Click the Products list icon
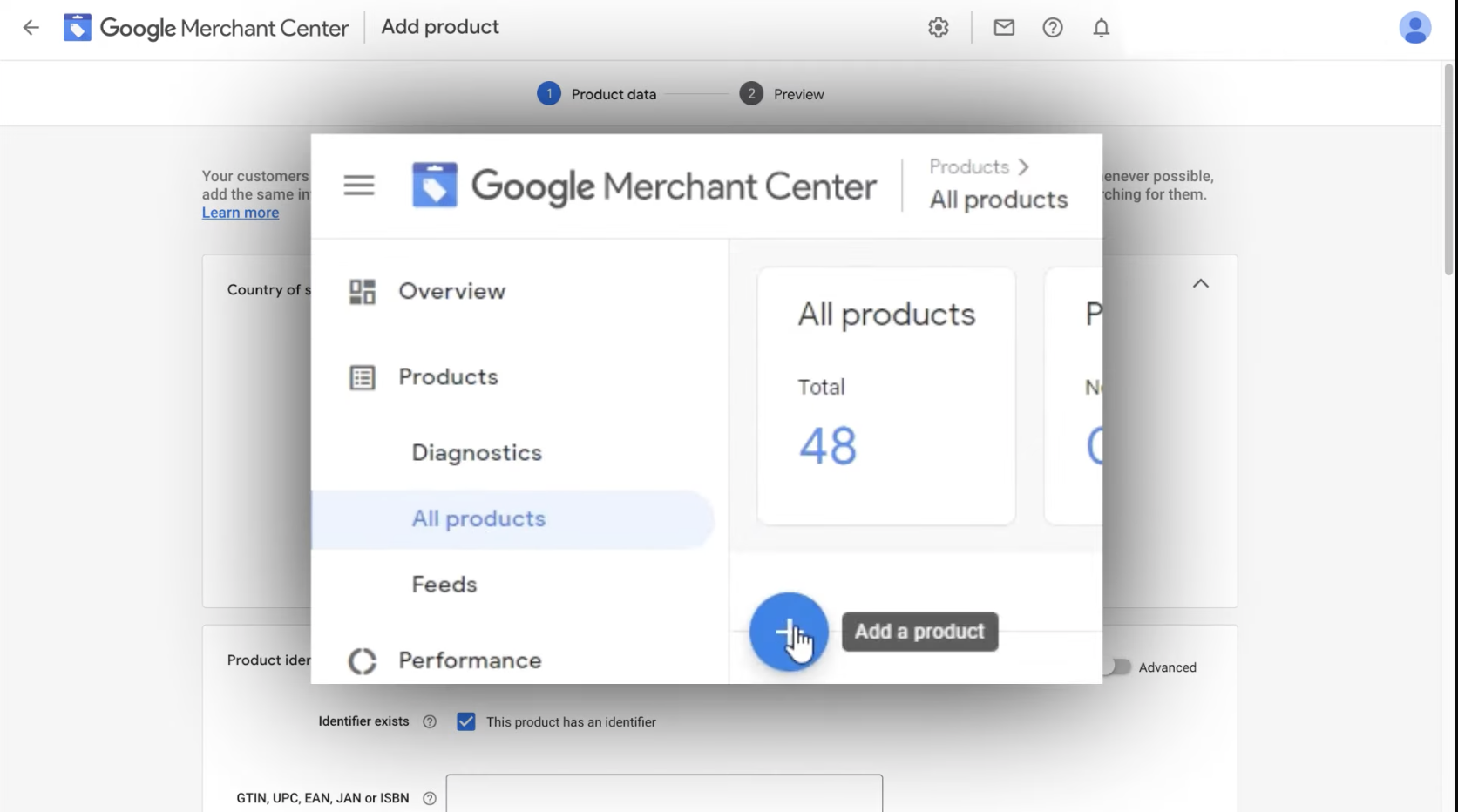This screenshot has height=812, width=1458. pyautogui.click(x=363, y=377)
